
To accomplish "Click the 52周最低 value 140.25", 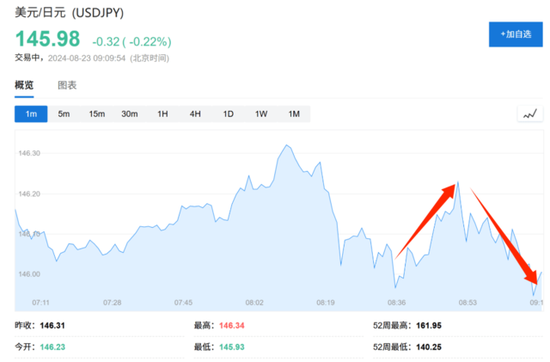I will [429, 347].
